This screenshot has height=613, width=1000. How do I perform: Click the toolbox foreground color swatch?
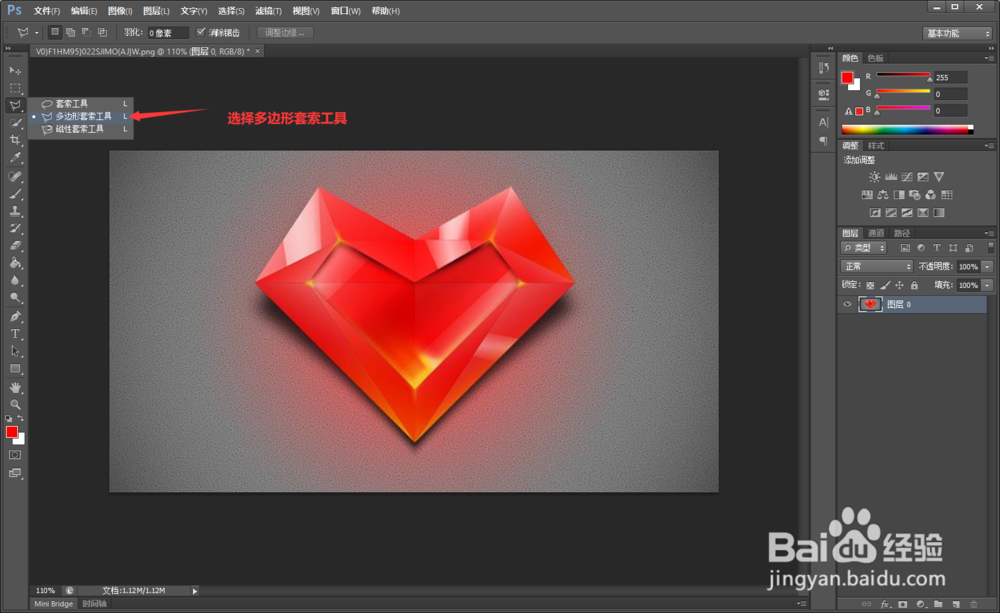tap(11, 432)
